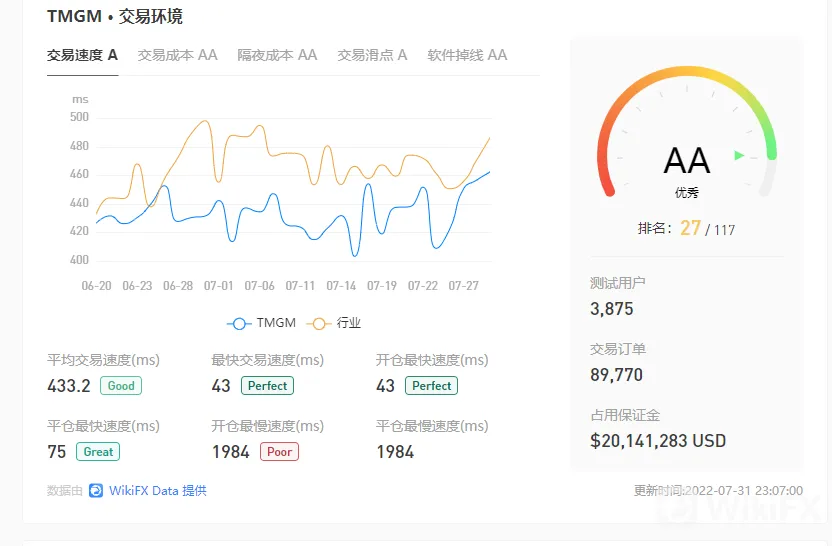832x546 pixels.
Task: Click the 优秀 label under the gauge
Action: click(687, 193)
